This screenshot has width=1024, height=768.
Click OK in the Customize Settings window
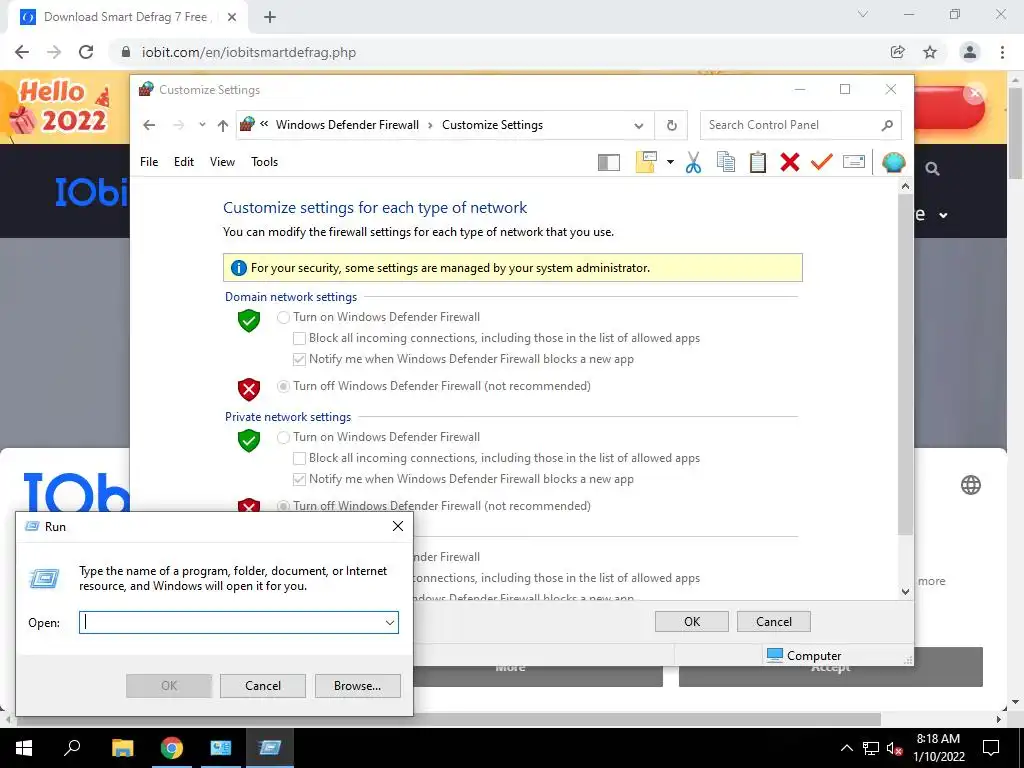coord(692,622)
